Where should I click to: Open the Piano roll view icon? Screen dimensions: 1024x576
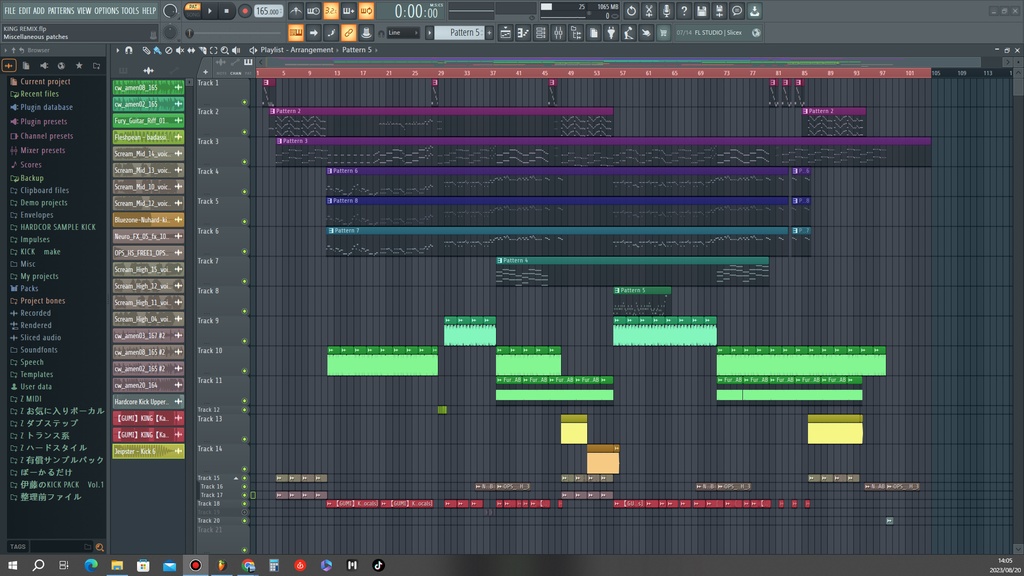click(x=523, y=33)
